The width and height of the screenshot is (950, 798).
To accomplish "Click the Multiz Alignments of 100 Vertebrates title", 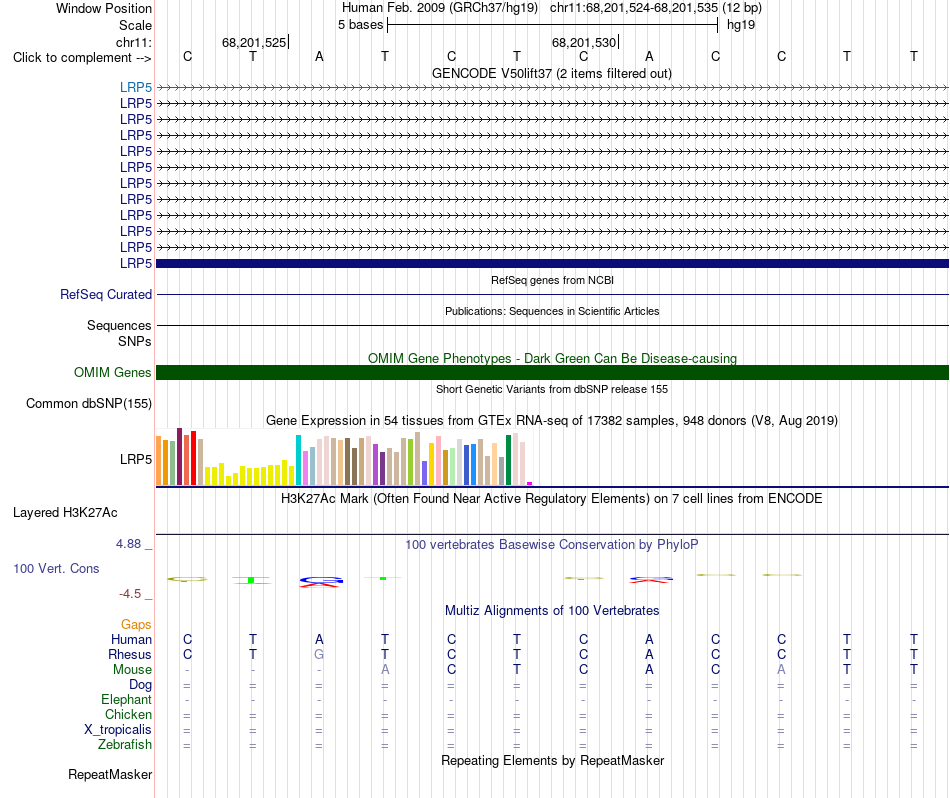I will tap(552, 611).
